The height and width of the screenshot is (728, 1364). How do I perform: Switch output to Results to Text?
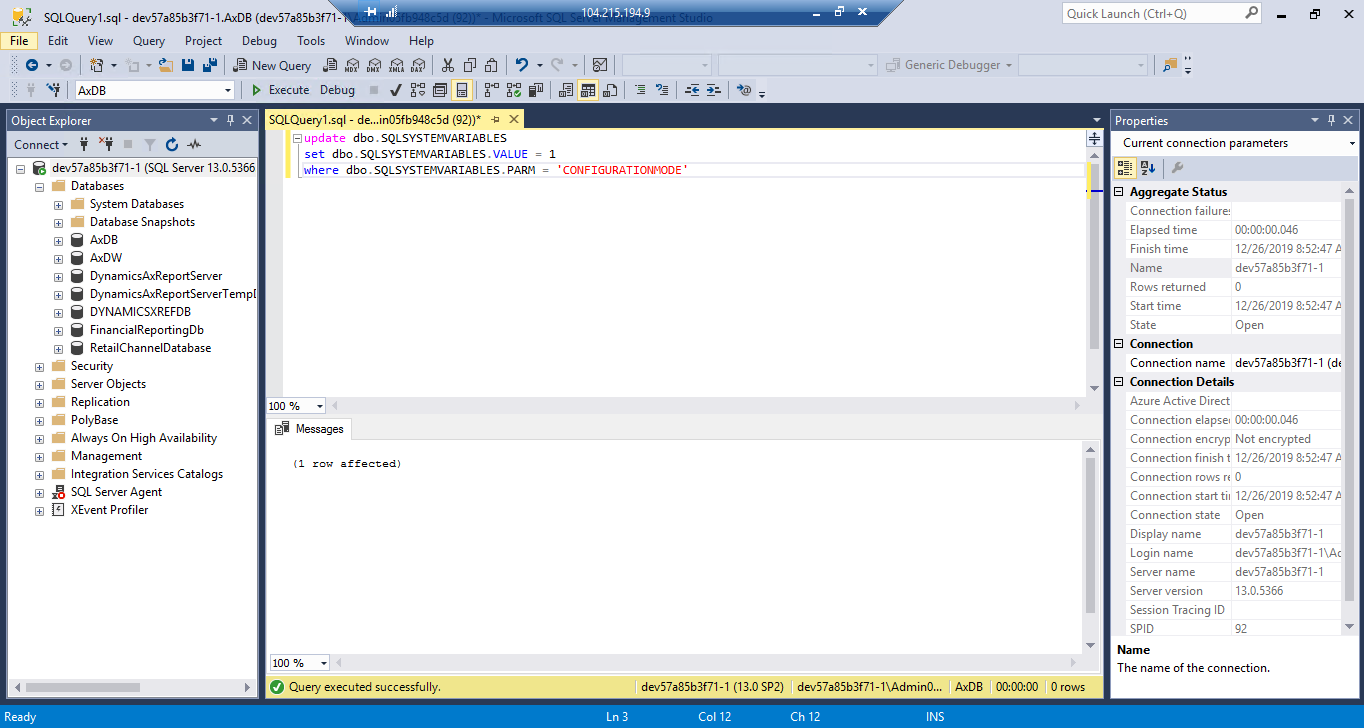point(566,90)
